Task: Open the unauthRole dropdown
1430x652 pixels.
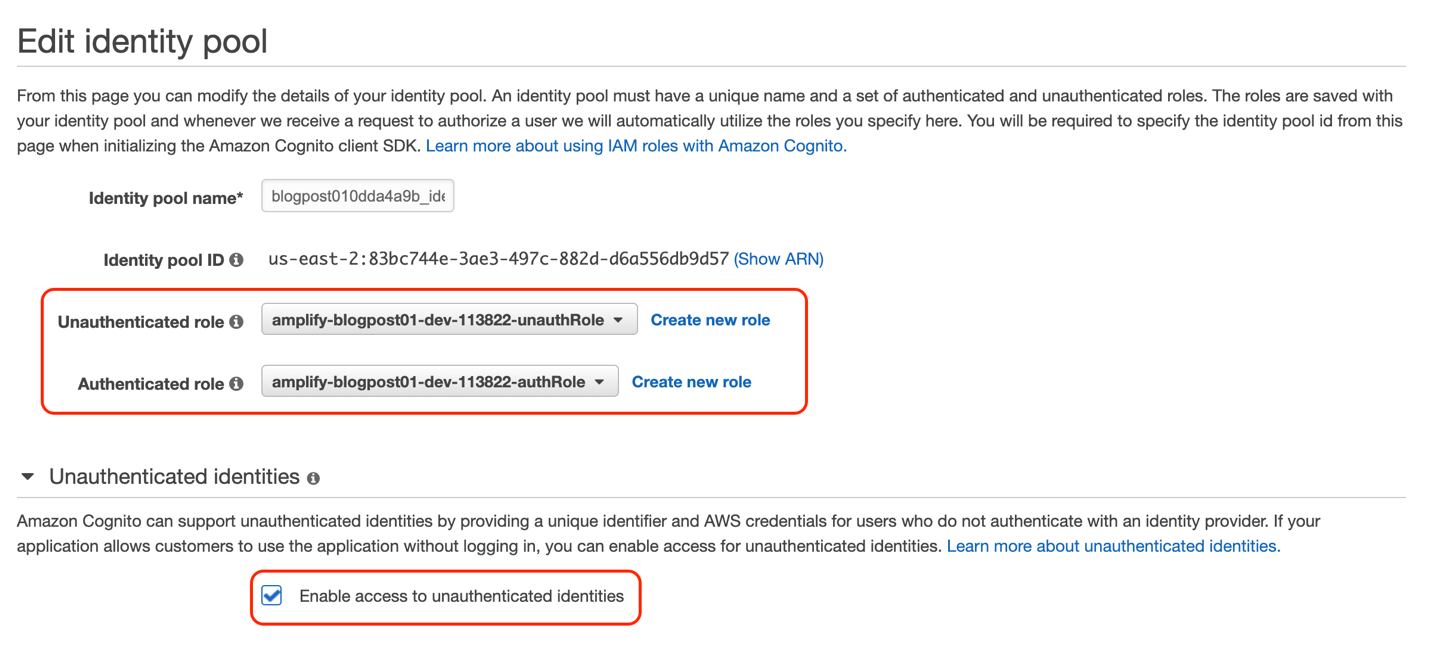Action: point(449,320)
